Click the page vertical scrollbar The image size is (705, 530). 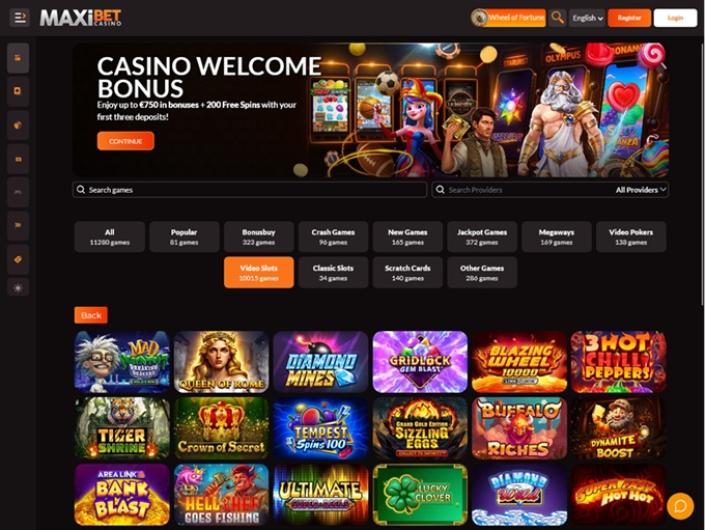(x=702, y=175)
